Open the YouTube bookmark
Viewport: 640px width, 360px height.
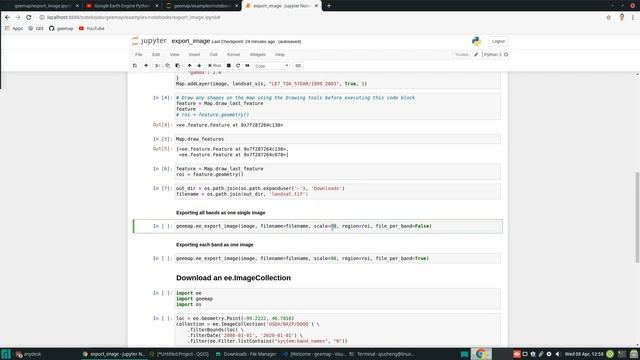(92, 29)
